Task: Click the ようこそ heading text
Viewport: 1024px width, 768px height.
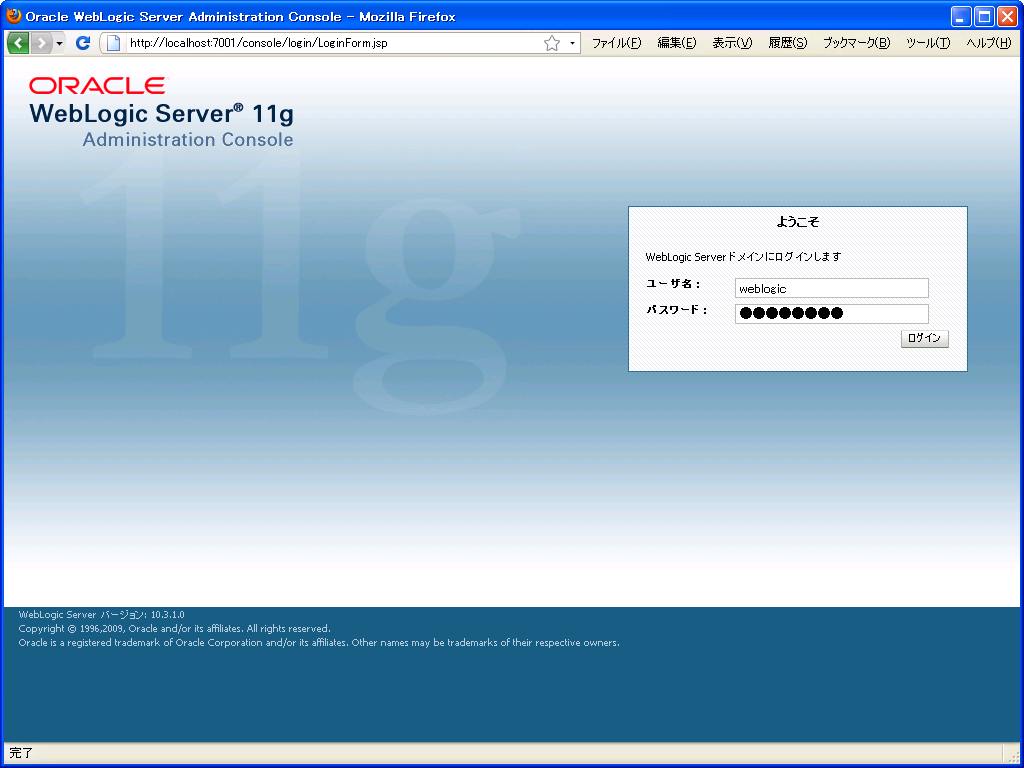Action: pos(797,222)
